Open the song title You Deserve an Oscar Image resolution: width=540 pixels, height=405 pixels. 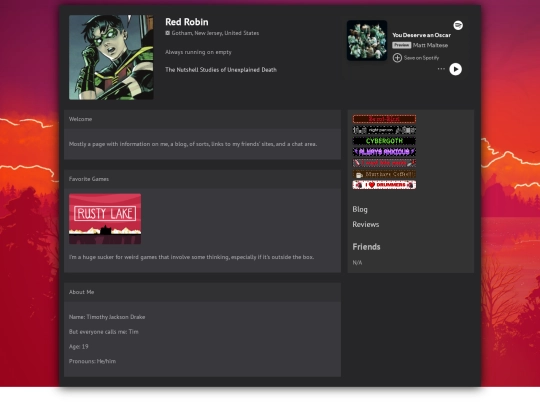tap(421, 35)
